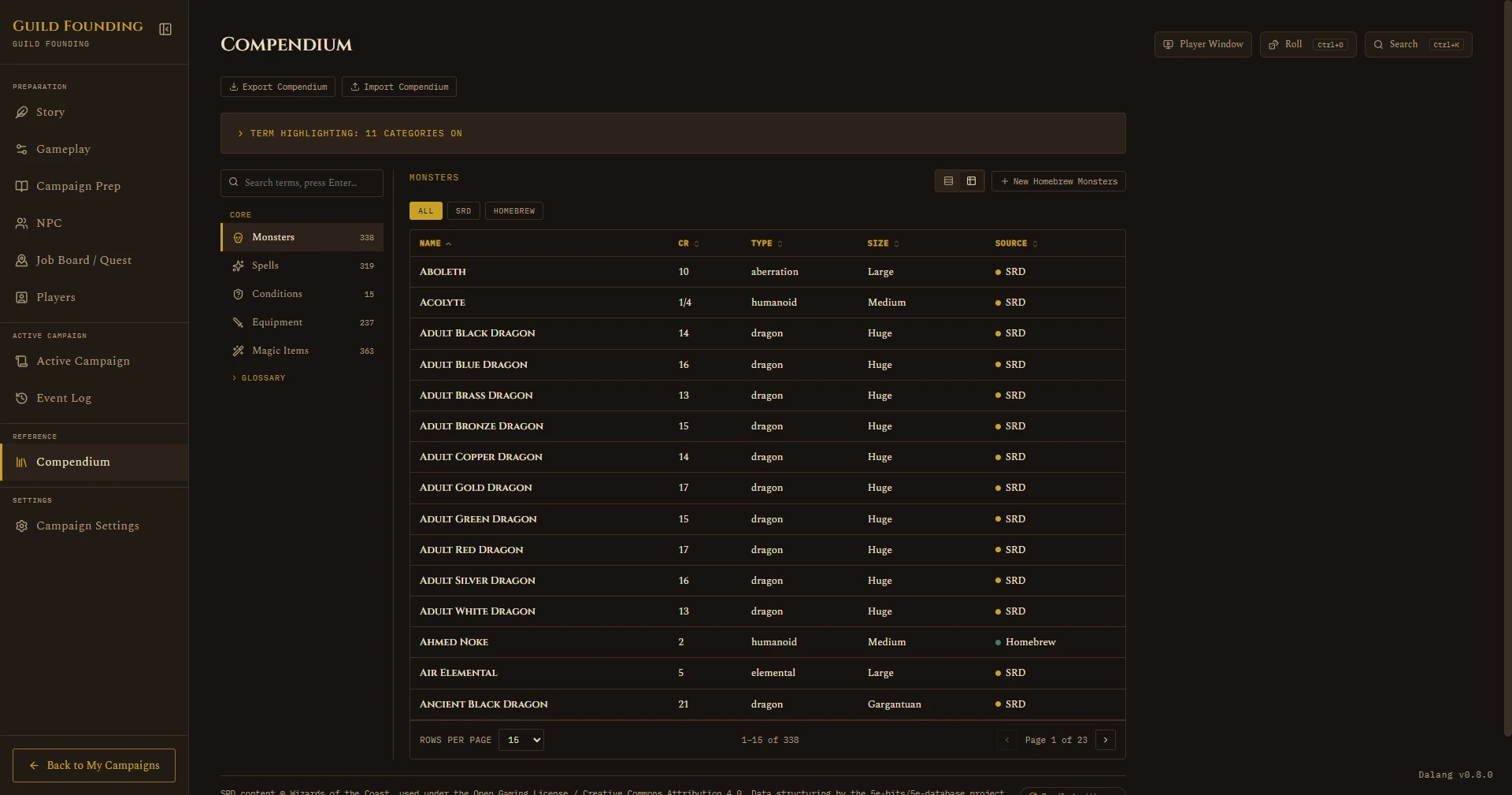Open the Conditions category
The height and width of the screenshot is (795, 1512).
tap(302, 294)
